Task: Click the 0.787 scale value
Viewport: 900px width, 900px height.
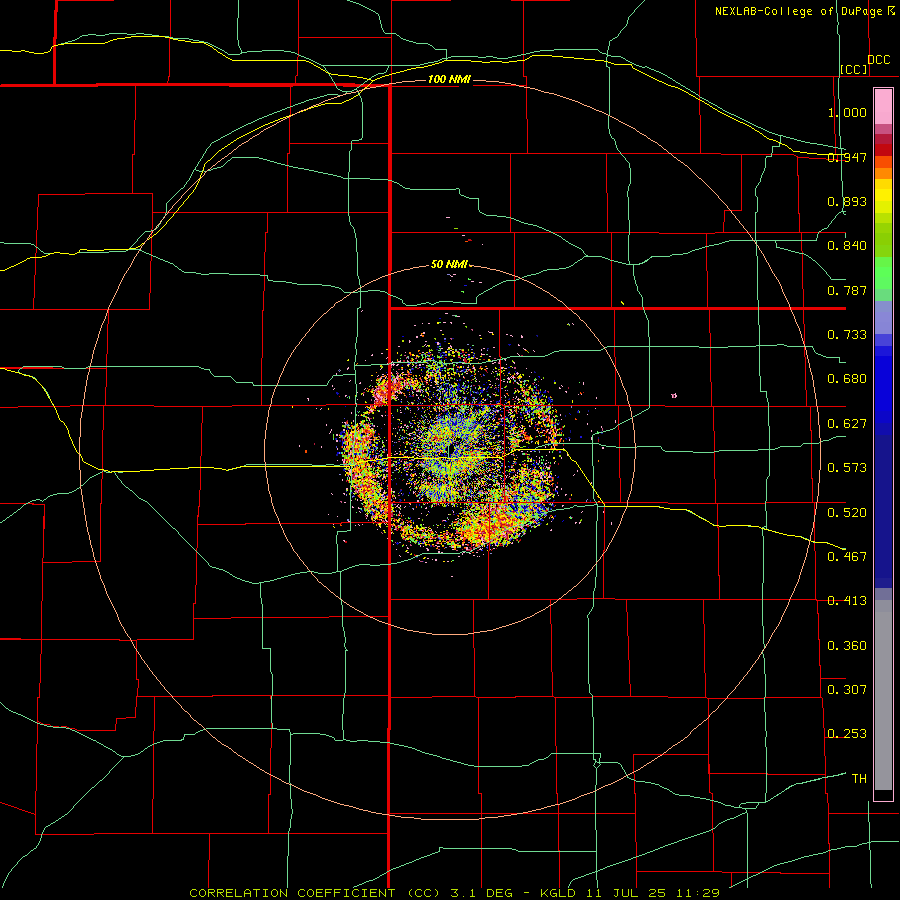Action: (x=847, y=290)
